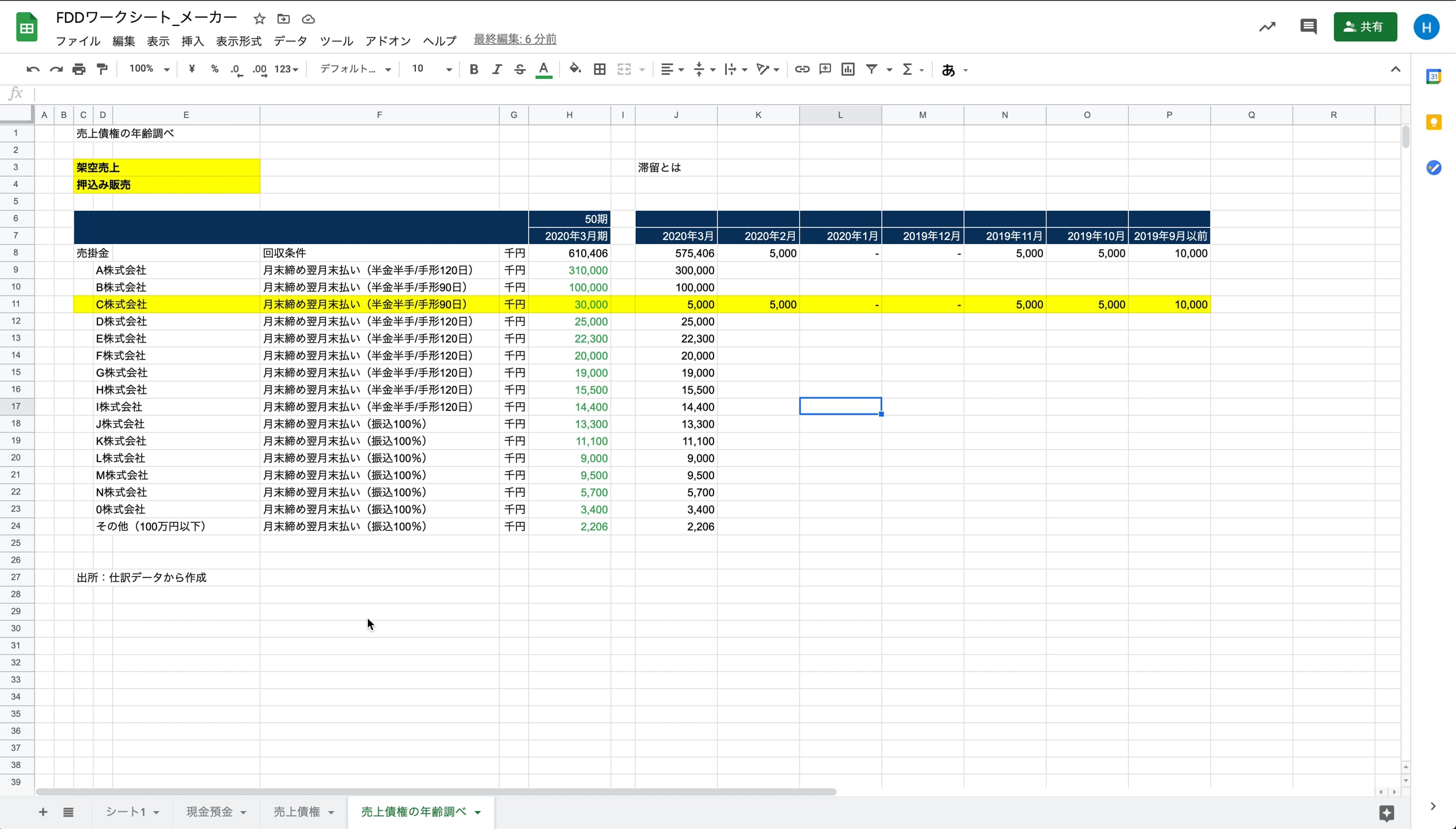Open the comment history icon
Image resolution: width=1456 pixels, height=829 pixels.
pyautogui.click(x=1308, y=26)
